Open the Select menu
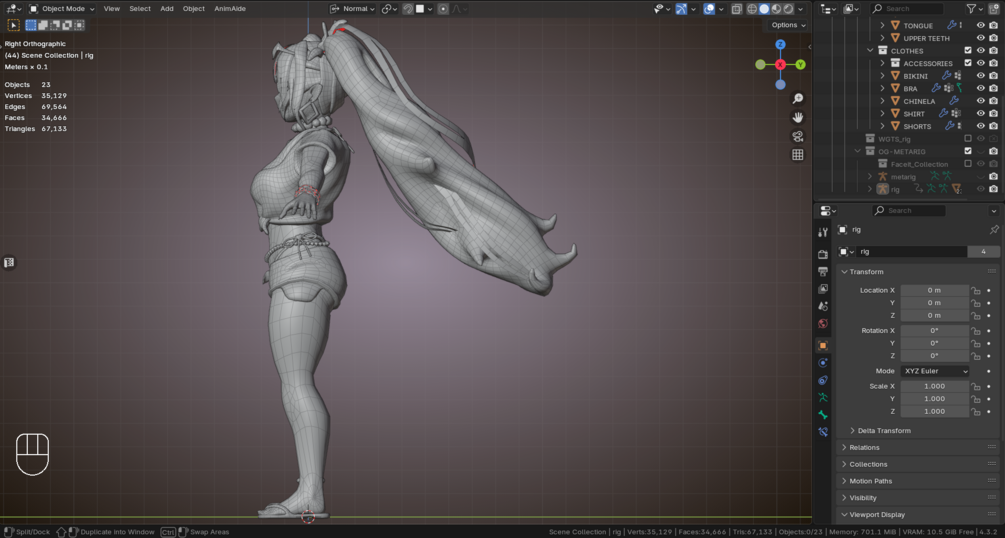Viewport: 1005px width, 538px height. (140, 9)
